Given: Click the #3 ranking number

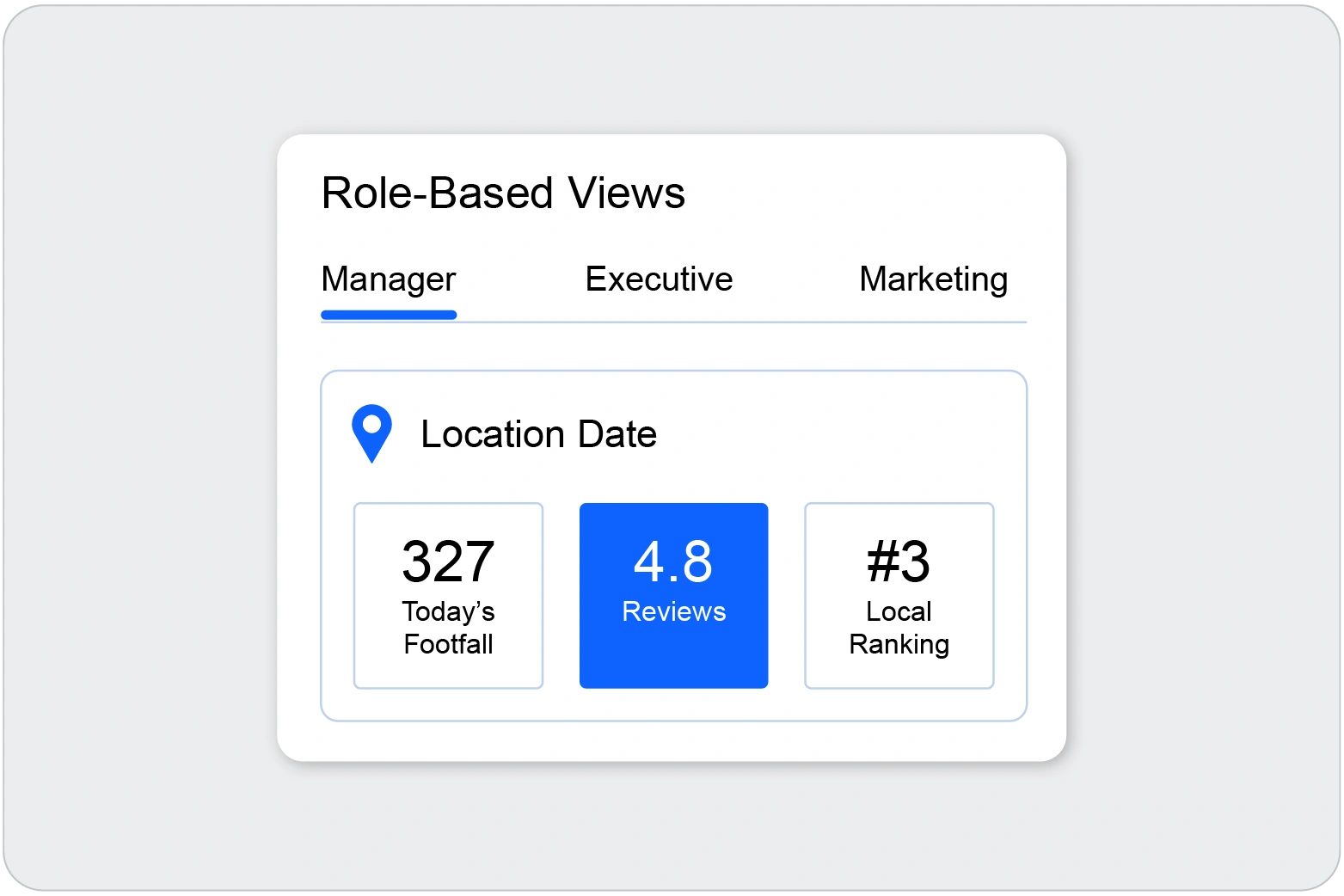Looking at the screenshot, I should pyautogui.click(x=899, y=562).
